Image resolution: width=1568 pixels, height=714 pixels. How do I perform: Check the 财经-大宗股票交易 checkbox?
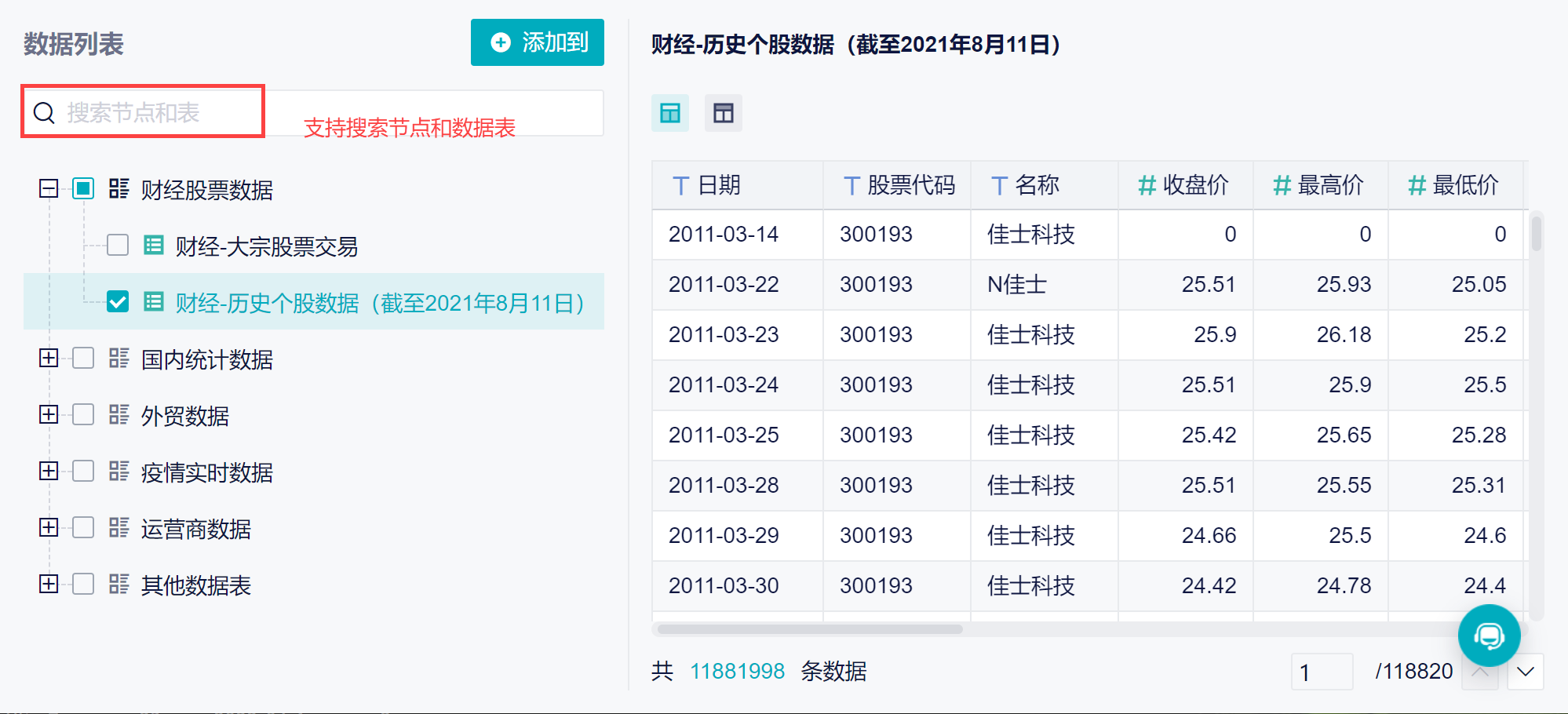tap(118, 246)
